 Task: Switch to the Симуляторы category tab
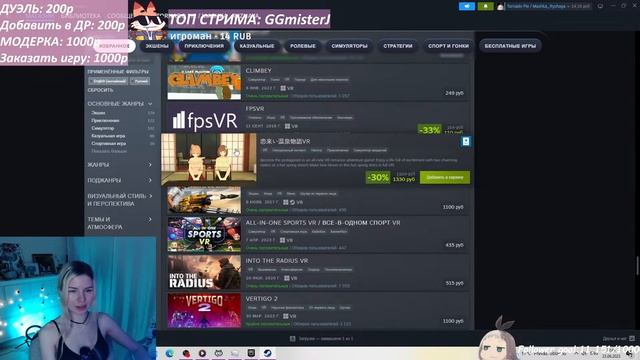(349, 46)
